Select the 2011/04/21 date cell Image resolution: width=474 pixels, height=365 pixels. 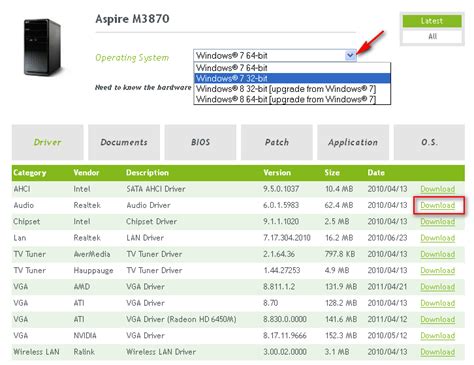(x=387, y=287)
